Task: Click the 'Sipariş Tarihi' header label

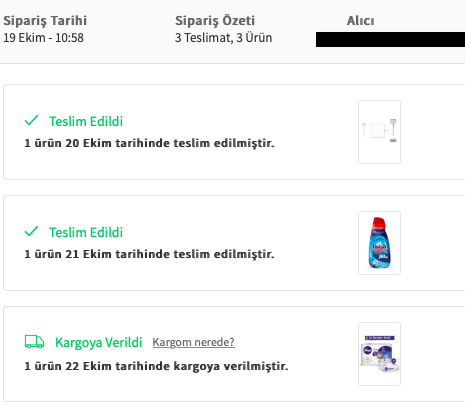Action: click(45, 21)
